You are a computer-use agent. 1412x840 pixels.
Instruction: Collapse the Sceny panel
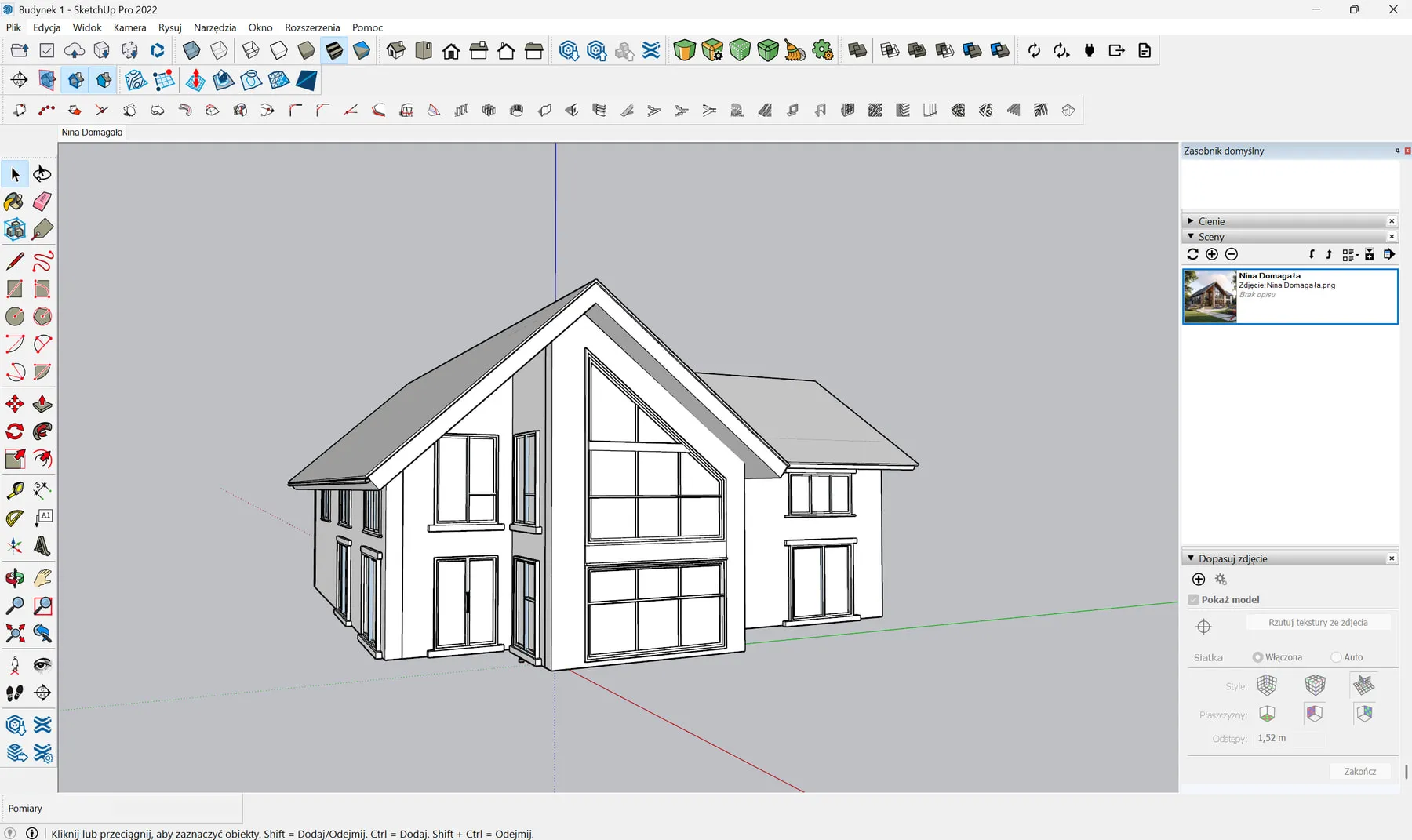click(x=1191, y=236)
